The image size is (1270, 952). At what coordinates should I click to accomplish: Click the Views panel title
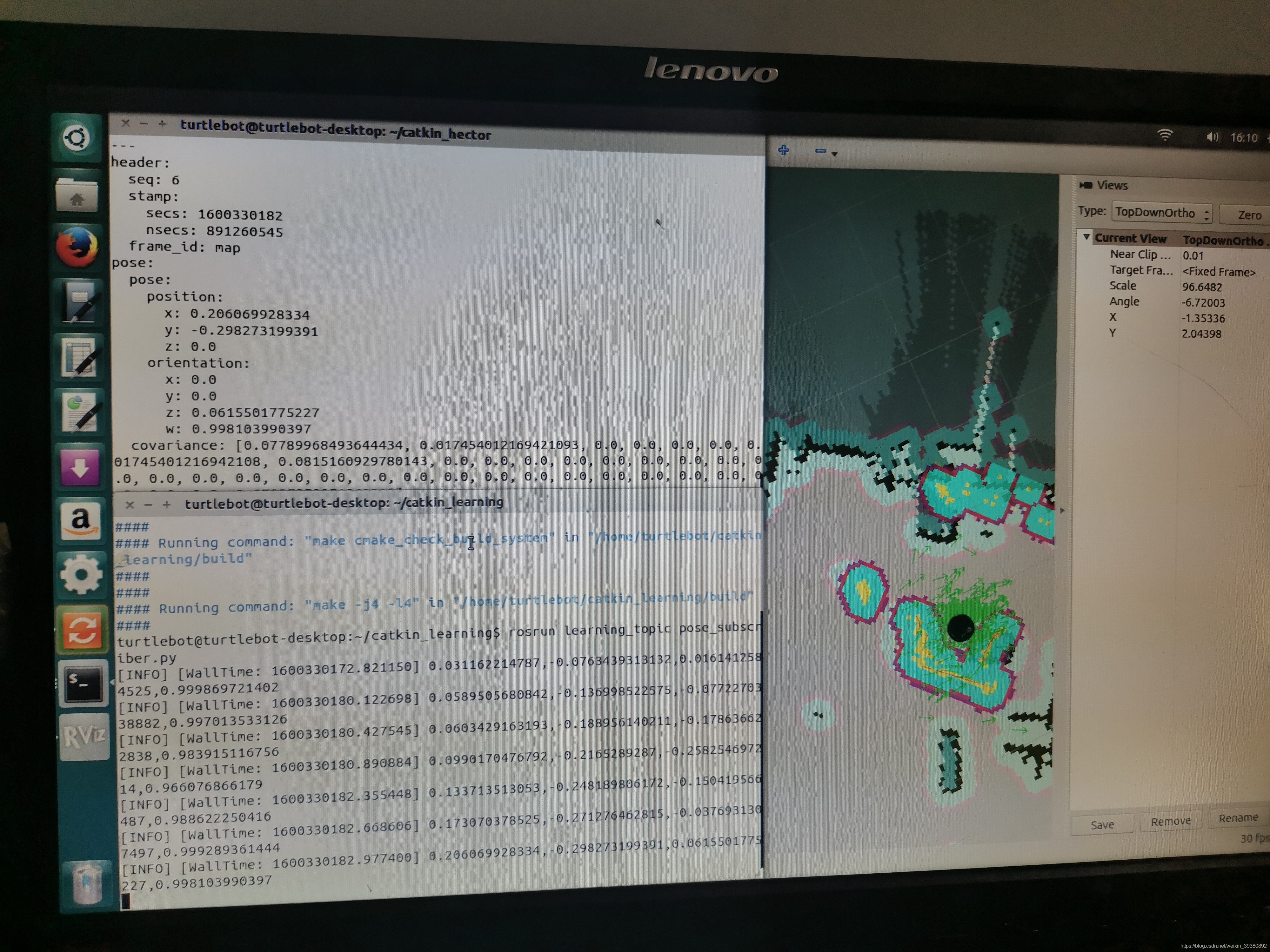(x=1112, y=185)
